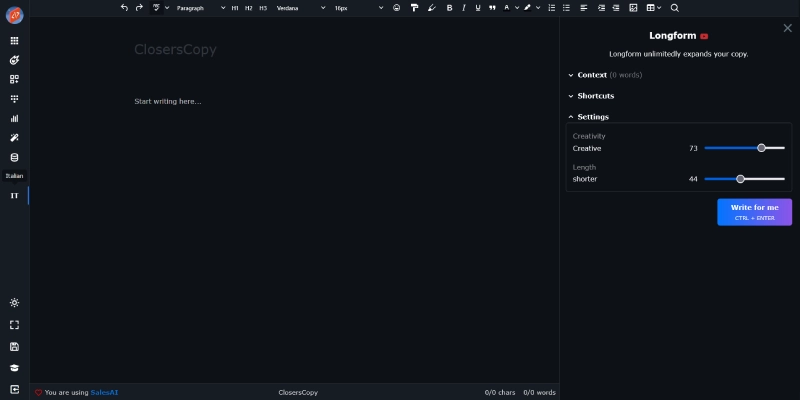This screenshot has height=400, width=800.
Task: Apply H3 heading style
Action: point(263,8)
